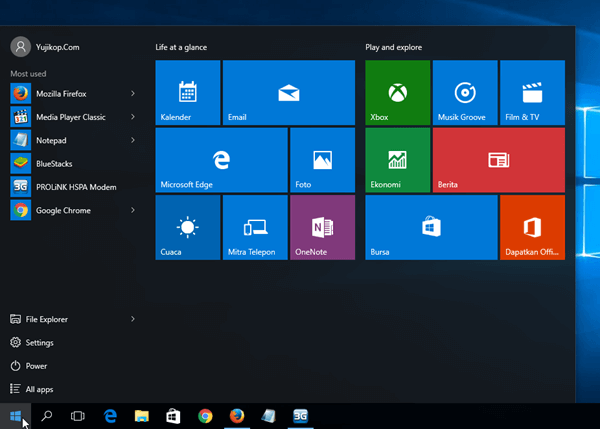Open Notepad from Most used list

pos(73,140)
